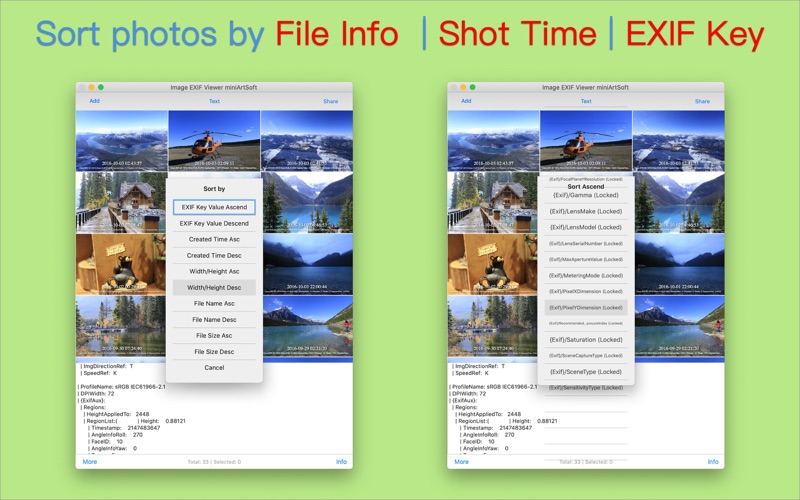
Task: Sort by File Name Desc
Action: [214, 319]
